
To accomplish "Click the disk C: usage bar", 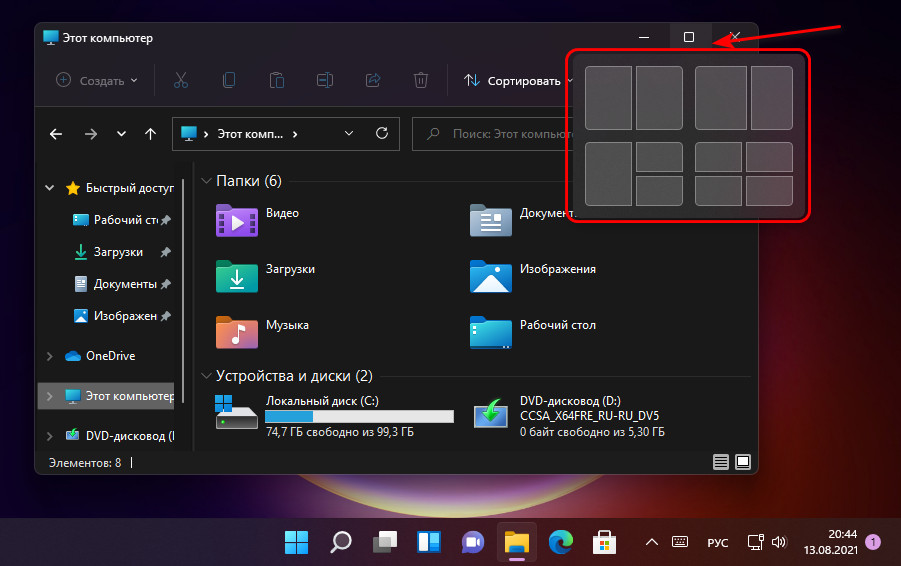I will pyautogui.click(x=360, y=416).
